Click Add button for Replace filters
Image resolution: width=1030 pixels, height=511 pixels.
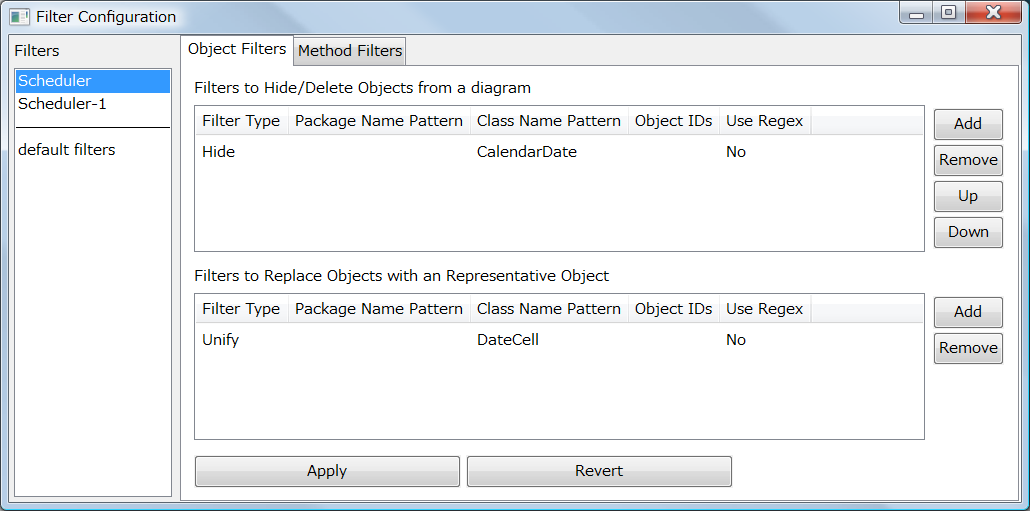[x=967, y=312]
